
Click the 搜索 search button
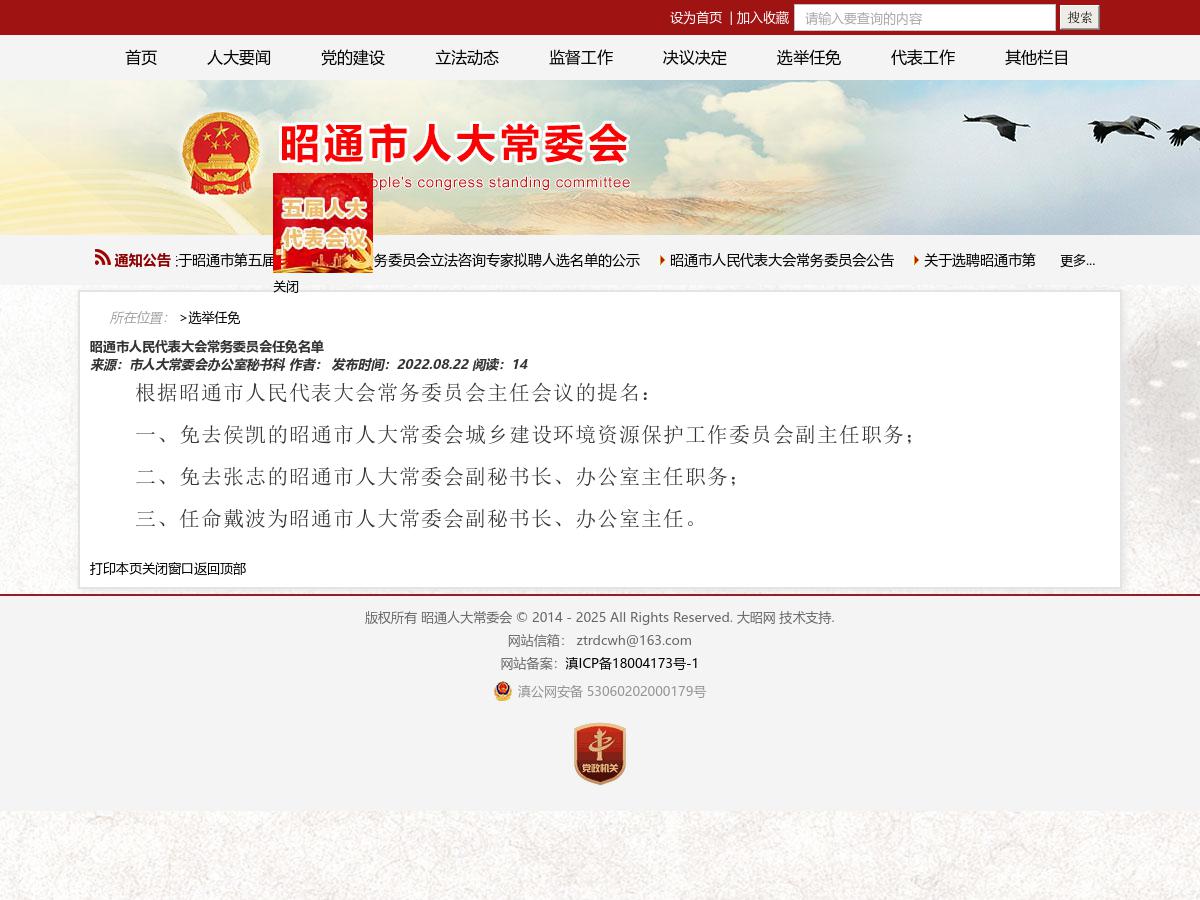point(1079,17)
